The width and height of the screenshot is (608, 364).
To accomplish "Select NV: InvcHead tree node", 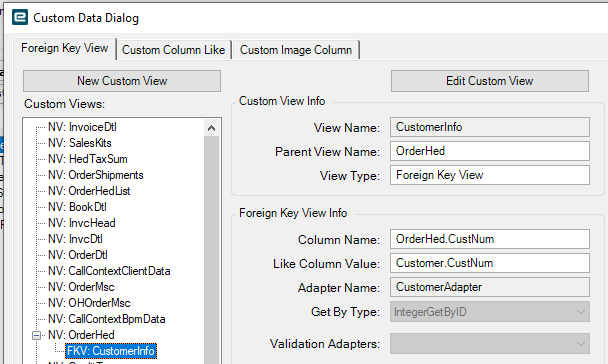I will [81, 223].
